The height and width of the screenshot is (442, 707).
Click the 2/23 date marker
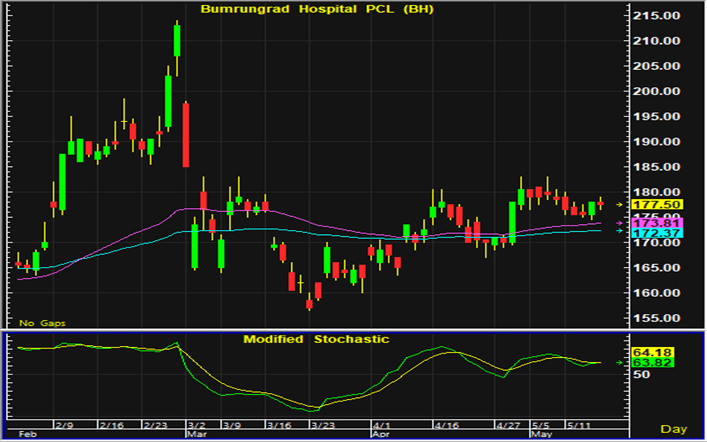coord(155,426)
